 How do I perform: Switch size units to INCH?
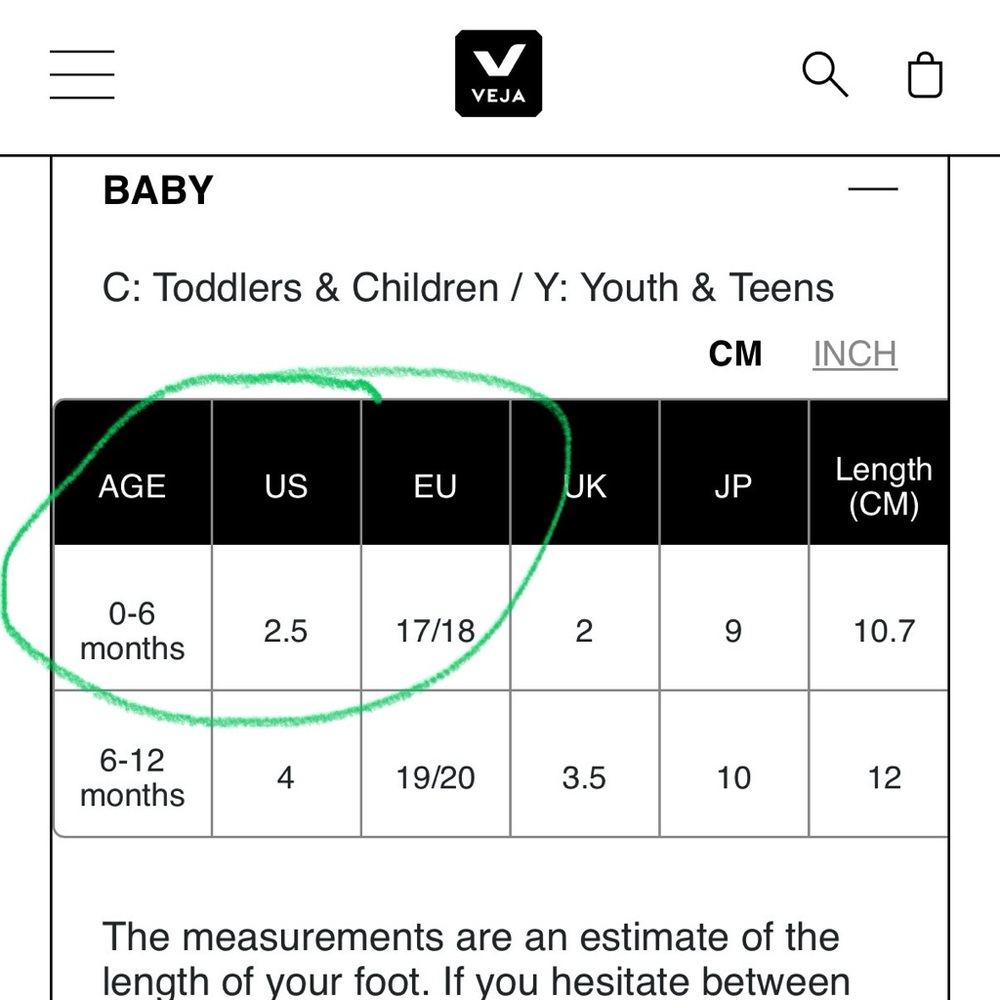[855, 354]
